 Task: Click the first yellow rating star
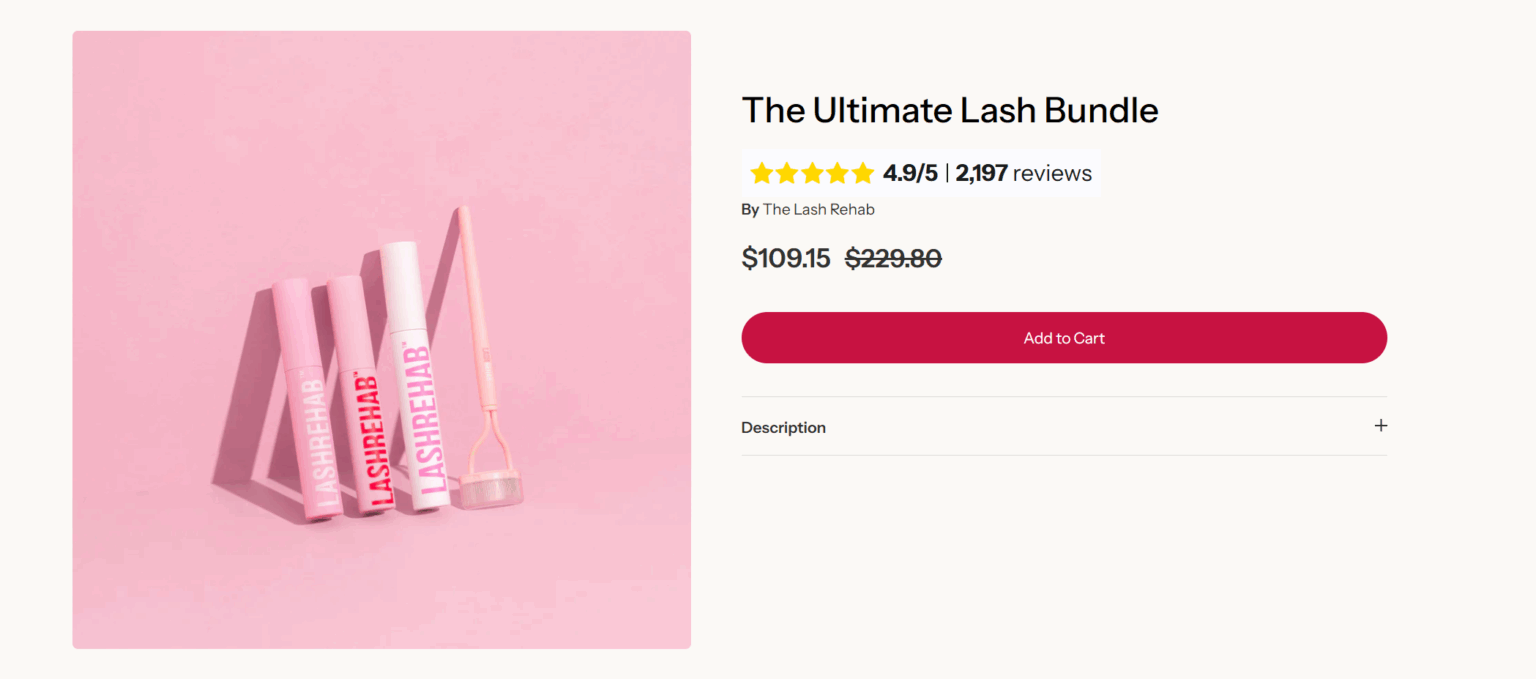click(x=762, y=174)
